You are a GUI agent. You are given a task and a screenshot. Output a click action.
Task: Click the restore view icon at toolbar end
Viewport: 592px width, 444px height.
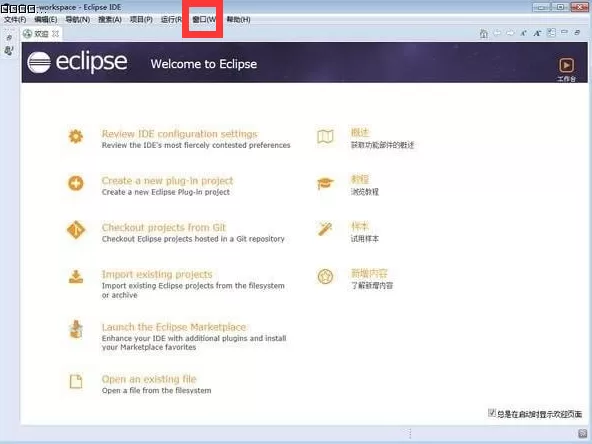point(577,33)
